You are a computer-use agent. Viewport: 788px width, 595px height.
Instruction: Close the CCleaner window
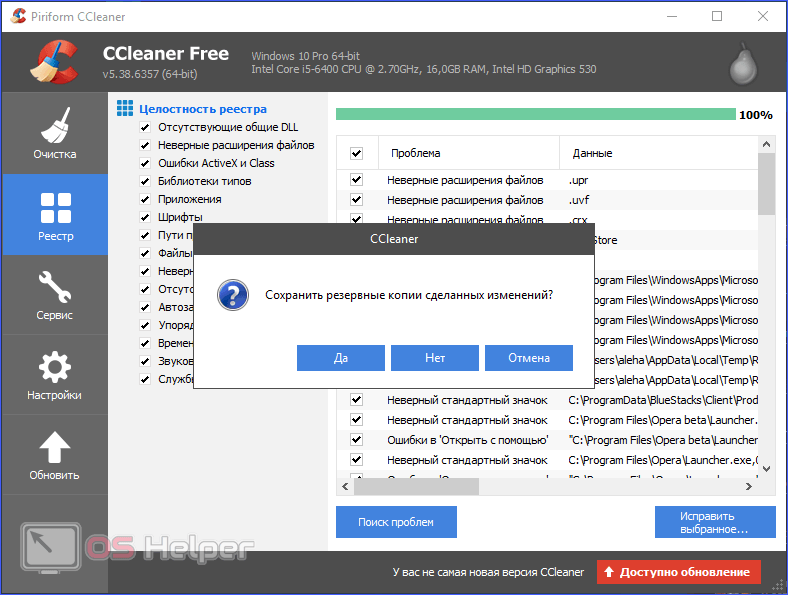click(762, 16)
